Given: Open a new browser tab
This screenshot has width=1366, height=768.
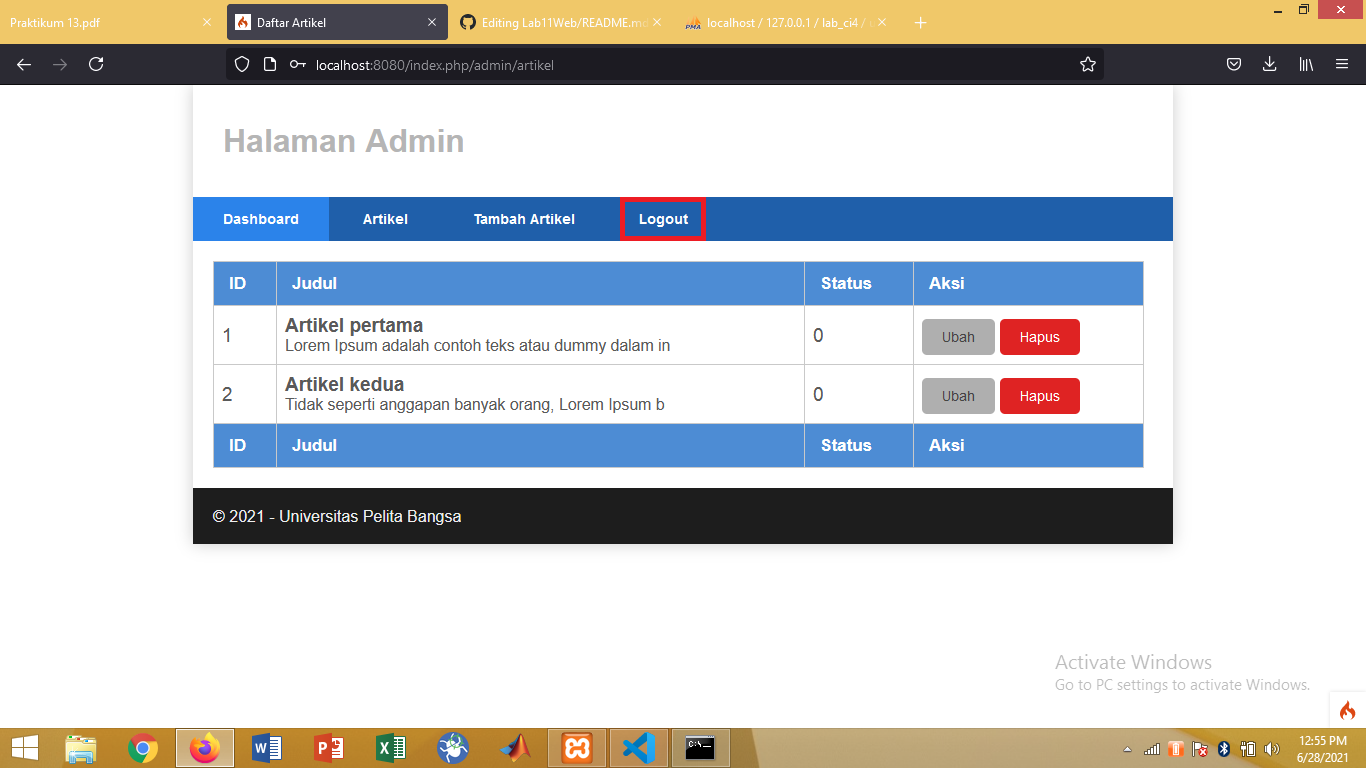Looking at the screenshot, I should click(920, 21).
